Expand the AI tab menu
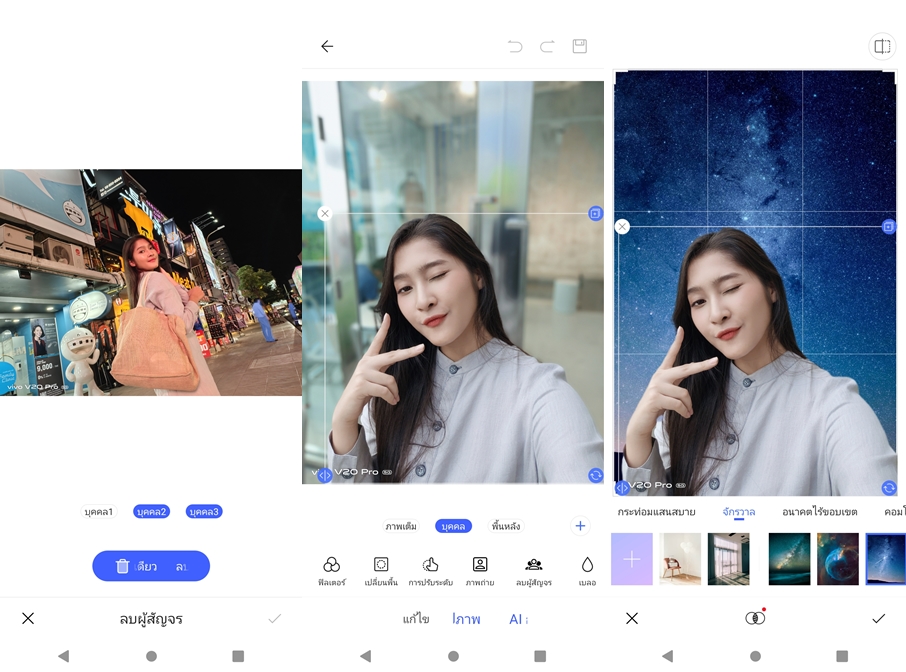 pos(518,620)
